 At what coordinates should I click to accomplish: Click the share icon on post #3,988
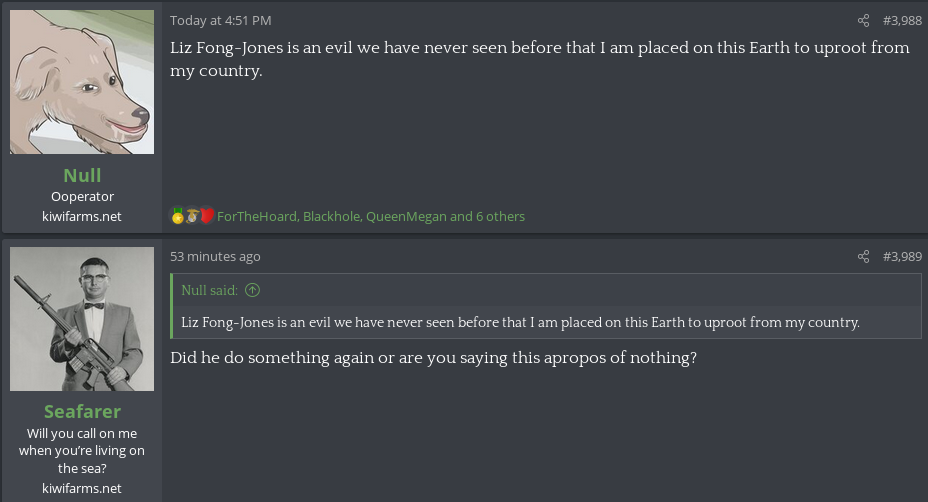tap(864, 20)
